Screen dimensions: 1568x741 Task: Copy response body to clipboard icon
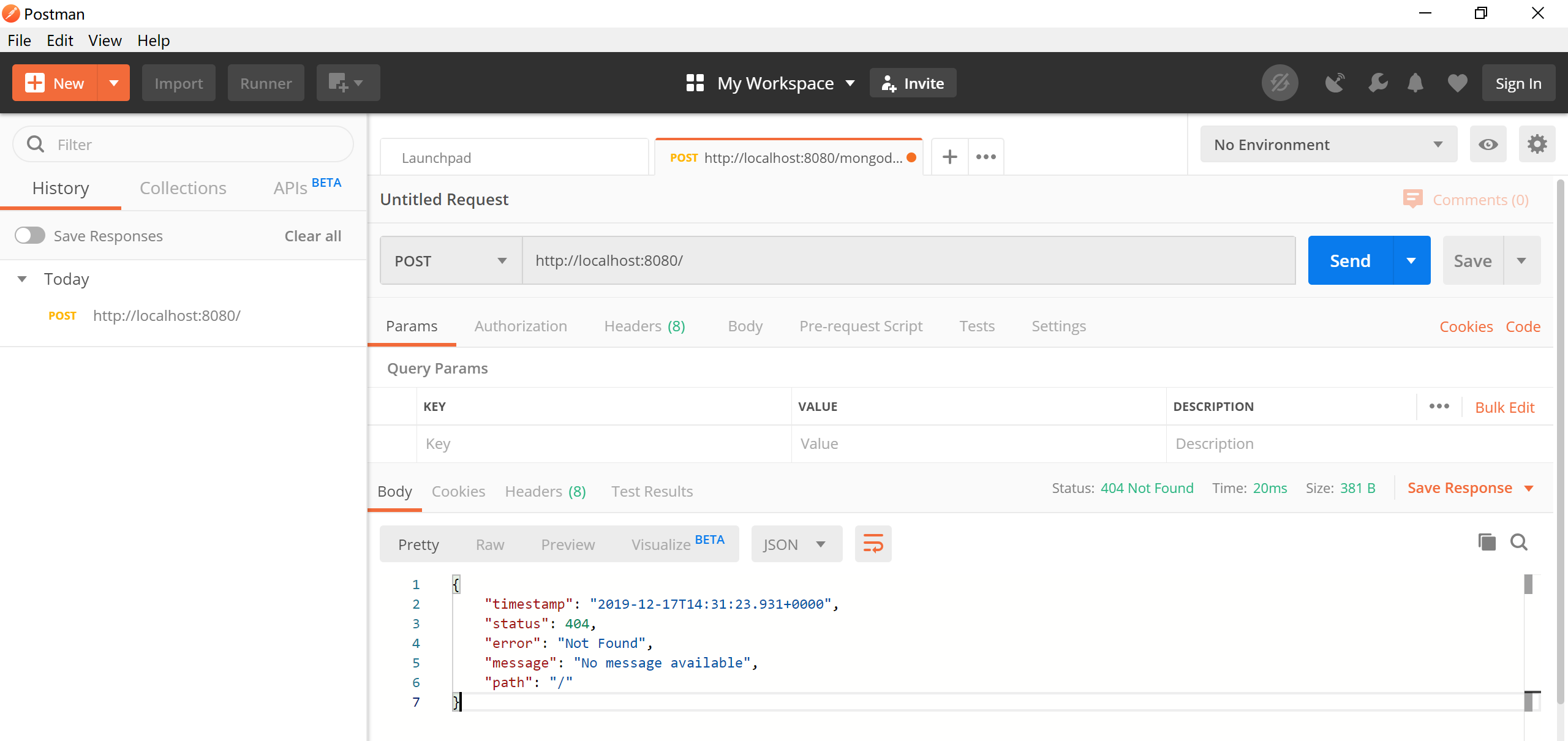click(x=1487, y=542)
